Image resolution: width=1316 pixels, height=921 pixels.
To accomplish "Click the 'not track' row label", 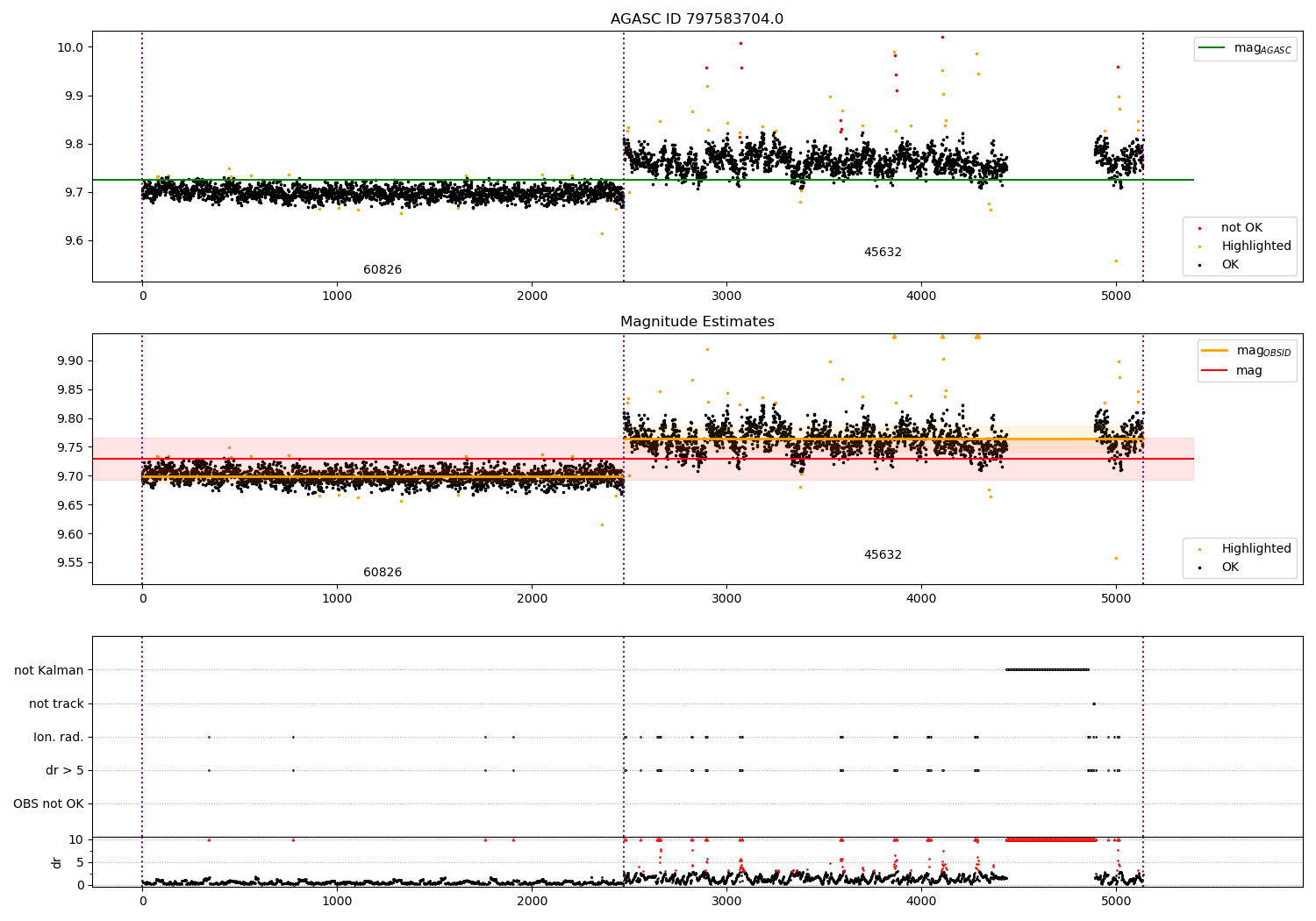I will pos(56,704).
